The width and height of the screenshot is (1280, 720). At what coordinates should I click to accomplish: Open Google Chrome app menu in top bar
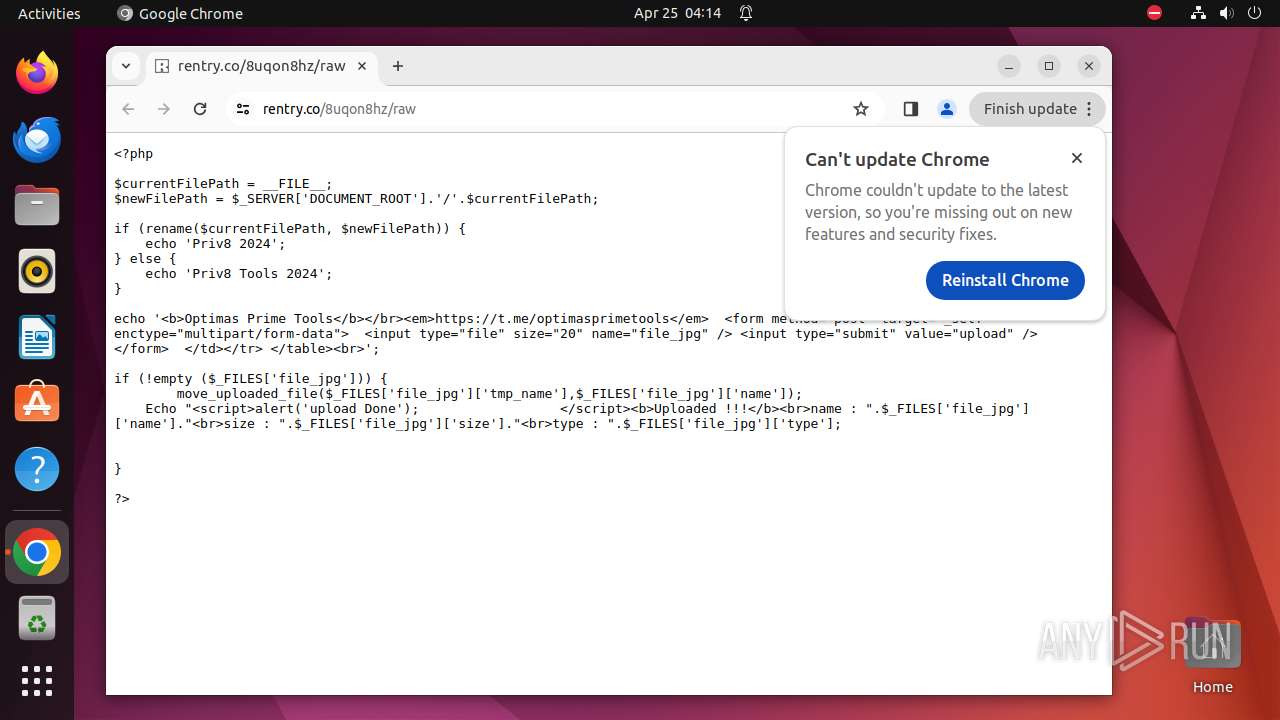tap(180, 13)
